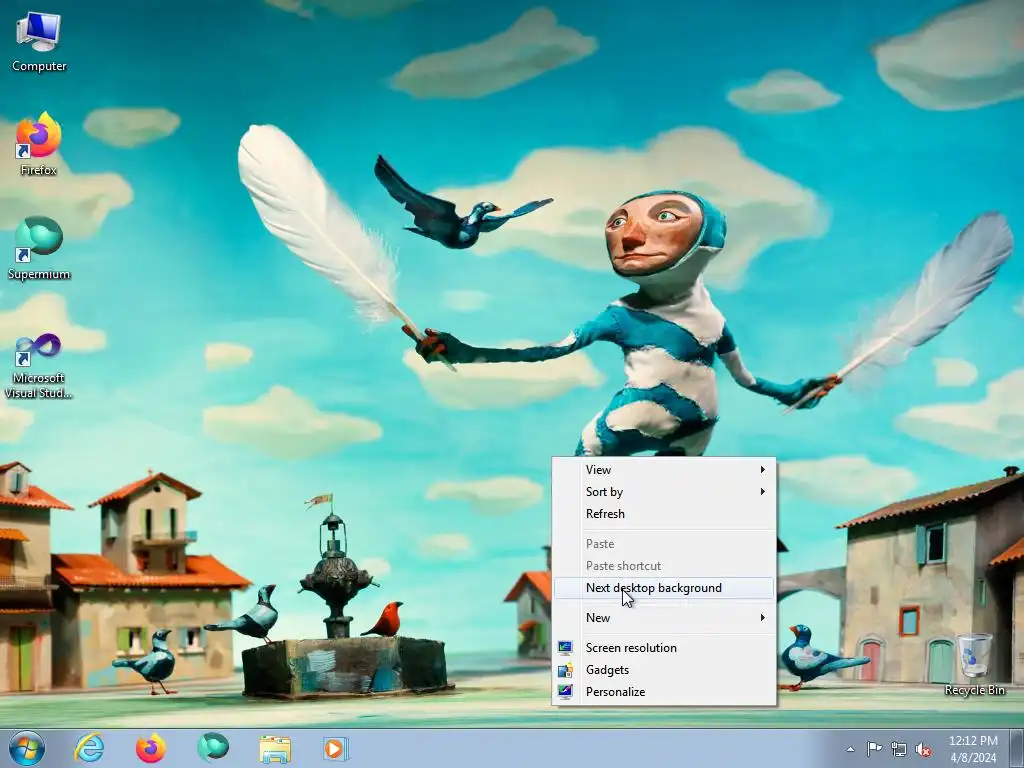Click the muted volume tray icon
Viewport: 1024px width, 768px height.
(923, 749)
